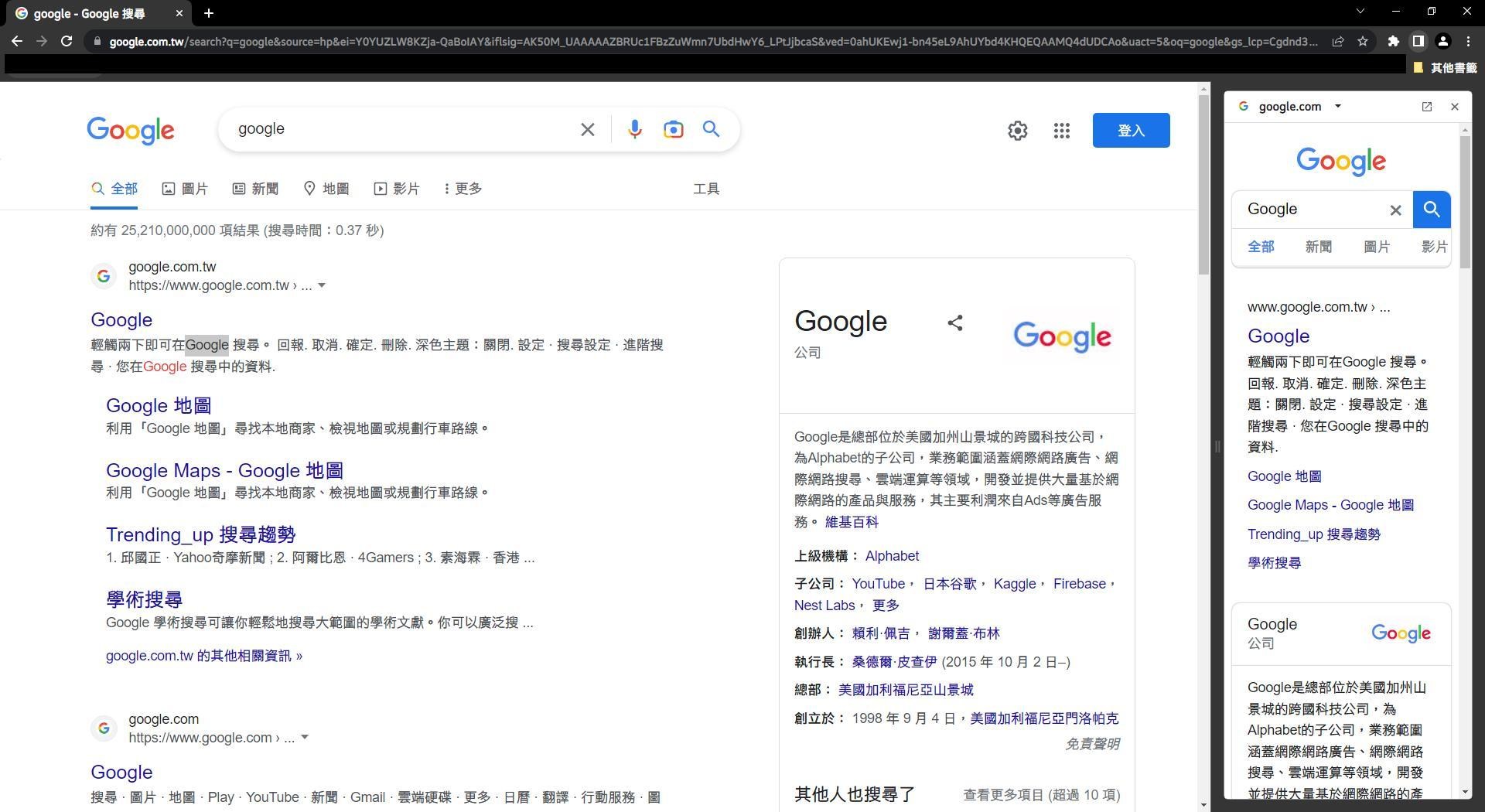Image resolution: width=1485 pixels, height=812 pixels.
Task: Clear the search query with the X icon
Action: click(587, 129)
